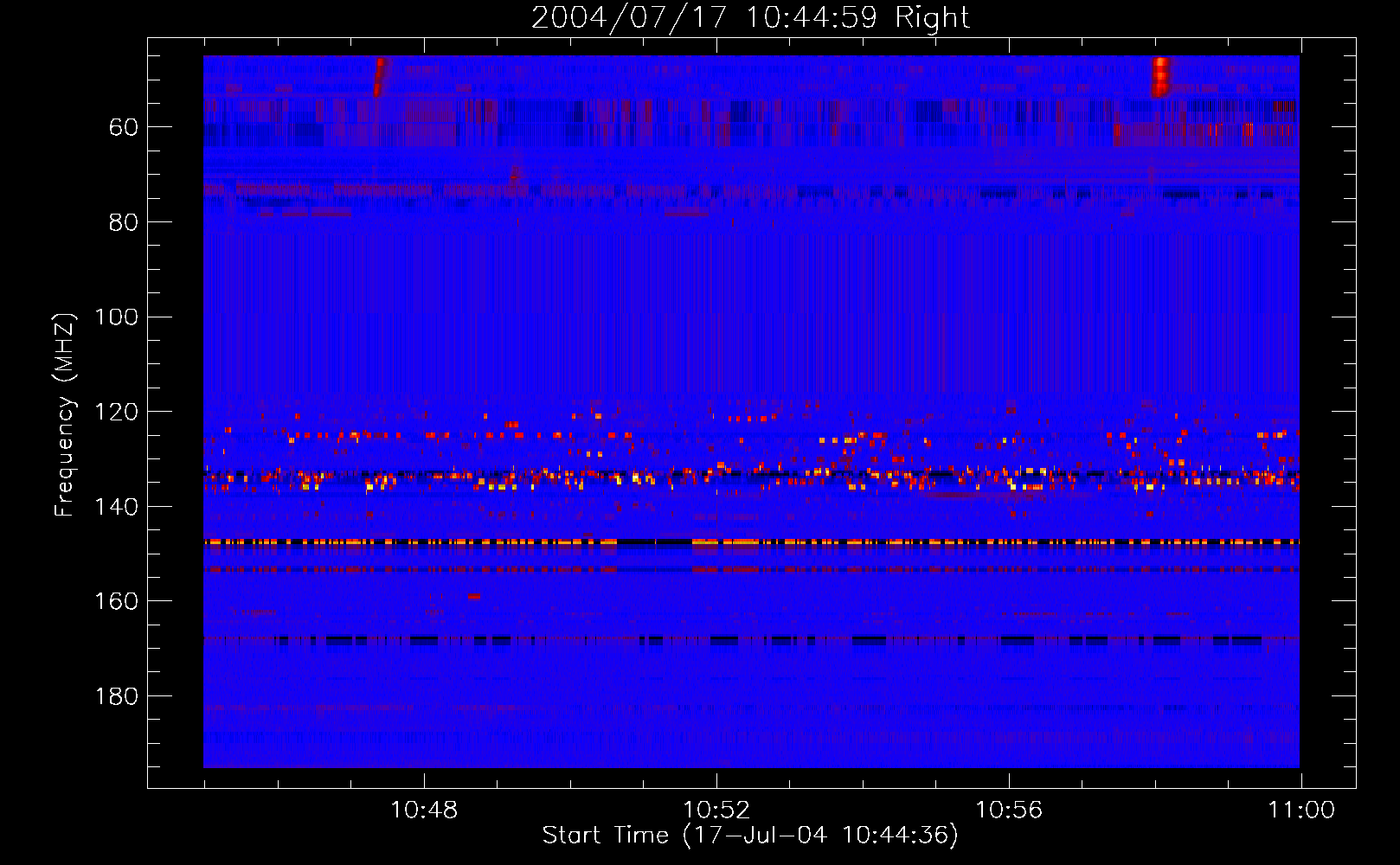Image resolution: width=1400 pixels, height=865 pixels.
Task: Click the 10:56 time tick label
Action: tap(1009, 811)
